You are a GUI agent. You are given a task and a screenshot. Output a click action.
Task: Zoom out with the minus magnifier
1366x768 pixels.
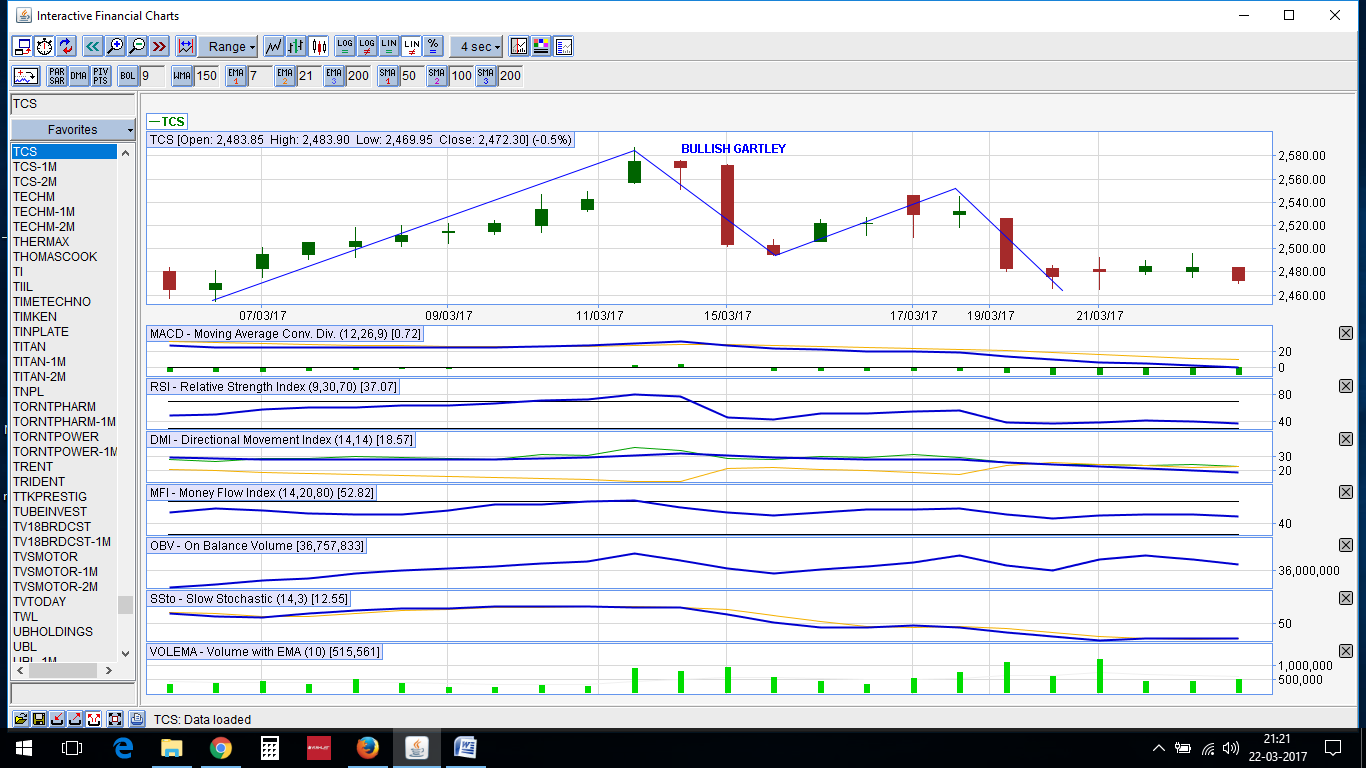[137, 46]
